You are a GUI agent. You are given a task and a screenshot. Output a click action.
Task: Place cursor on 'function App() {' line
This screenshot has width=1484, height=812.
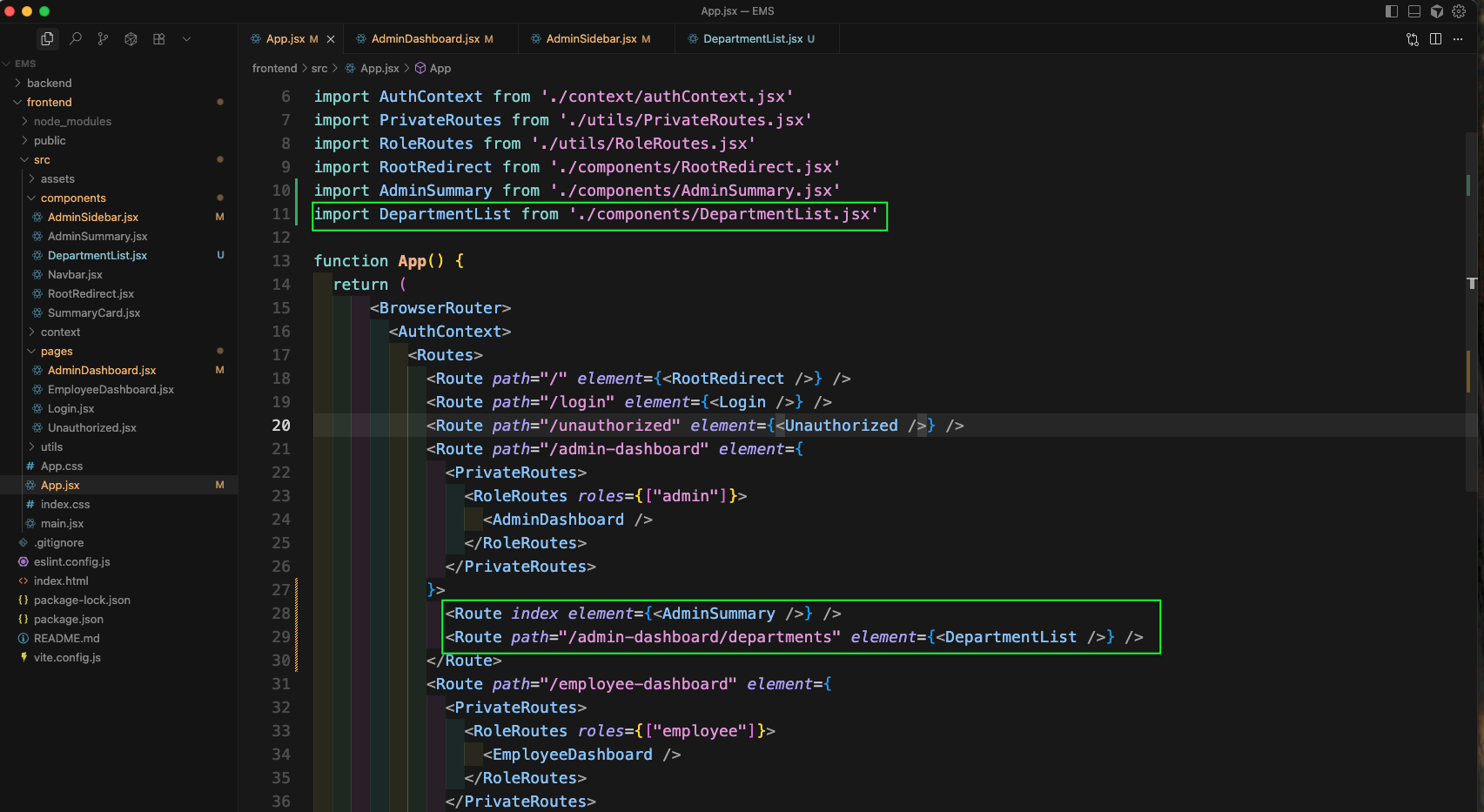click(x=389, y=261)
